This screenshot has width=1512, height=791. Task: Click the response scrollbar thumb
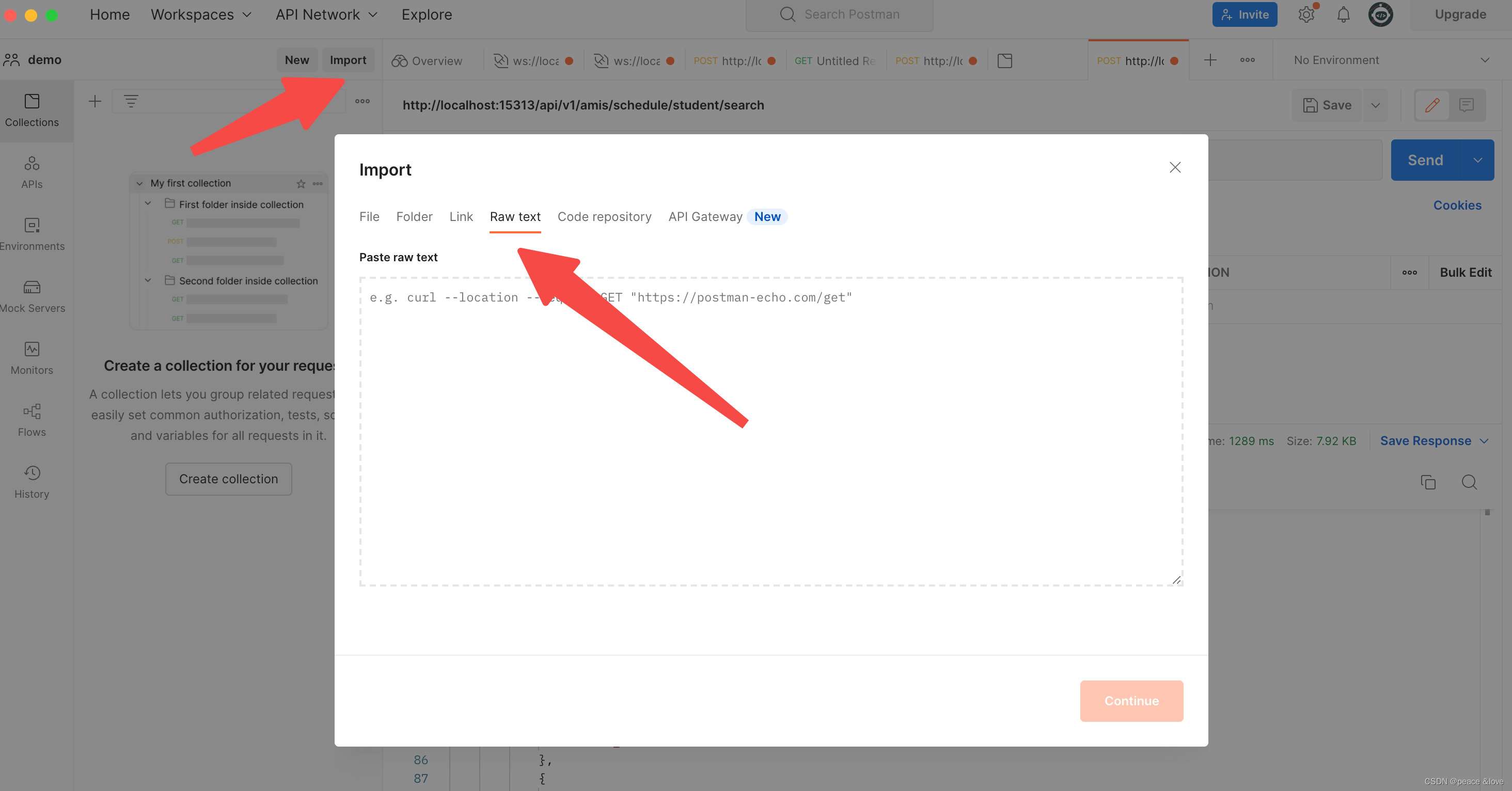pos(1487,512)
